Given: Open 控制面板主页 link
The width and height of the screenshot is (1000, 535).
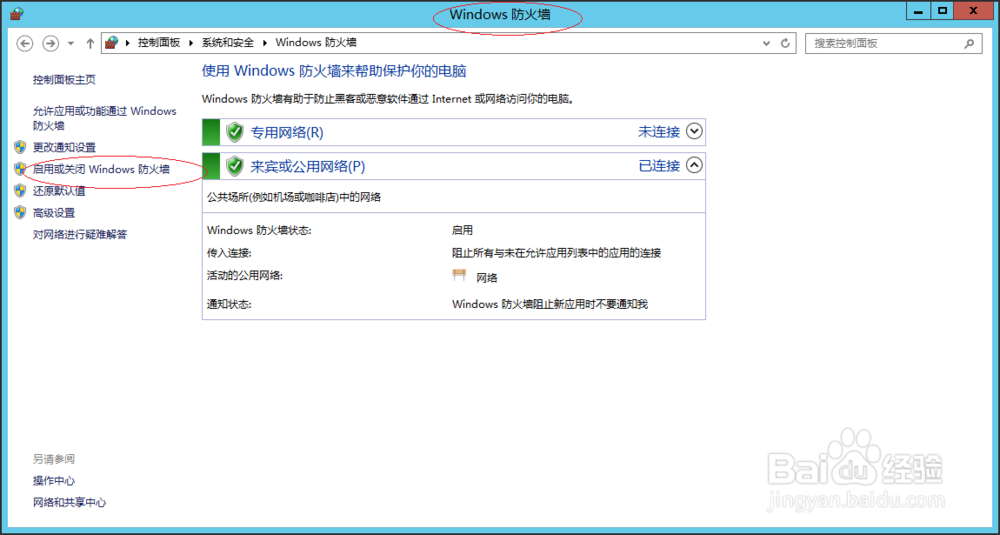Looking at the screenshot, I should tap(64, 80).
